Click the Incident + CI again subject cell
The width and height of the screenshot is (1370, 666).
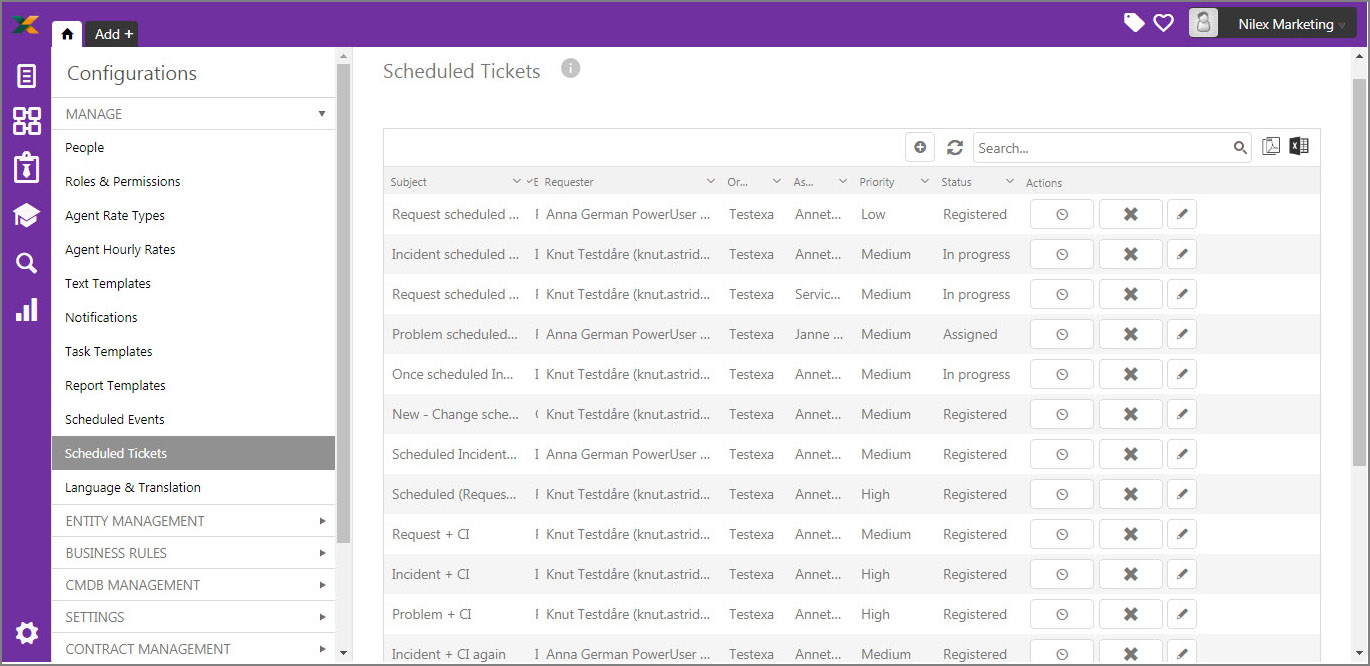[x=449, y=654]
